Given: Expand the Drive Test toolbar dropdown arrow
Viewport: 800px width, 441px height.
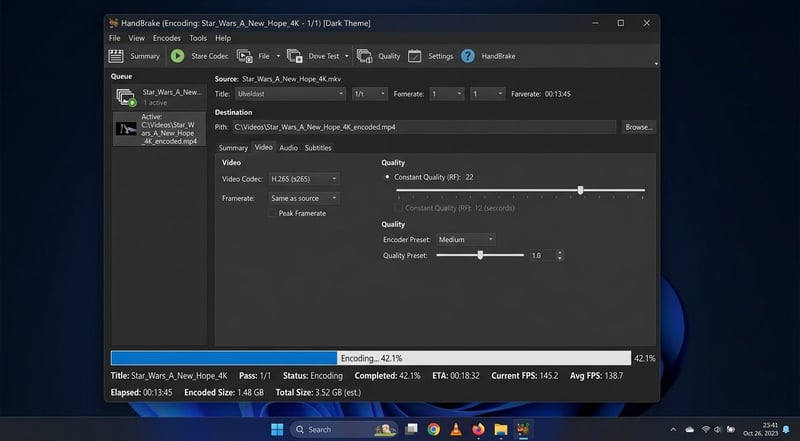Looking at the screenshot, I should click(x=346, y=56).
